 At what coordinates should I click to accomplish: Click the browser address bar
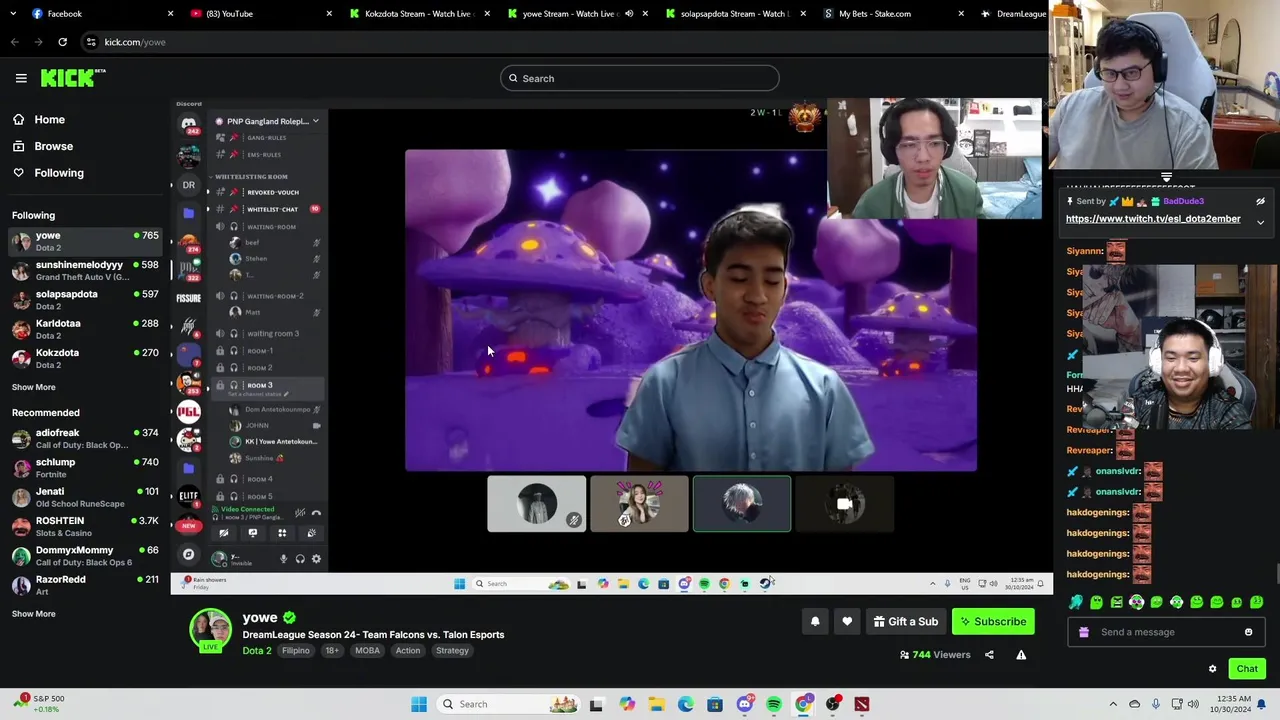coord(560,42)
